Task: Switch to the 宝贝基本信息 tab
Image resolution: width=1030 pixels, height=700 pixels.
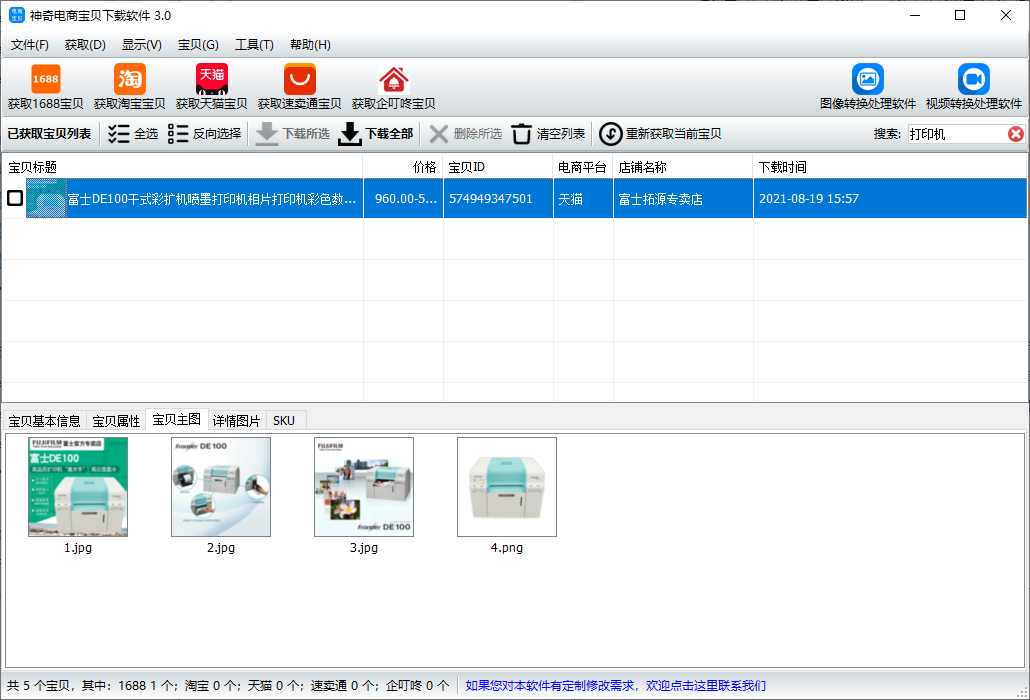Action: click(x=45, y=421)
